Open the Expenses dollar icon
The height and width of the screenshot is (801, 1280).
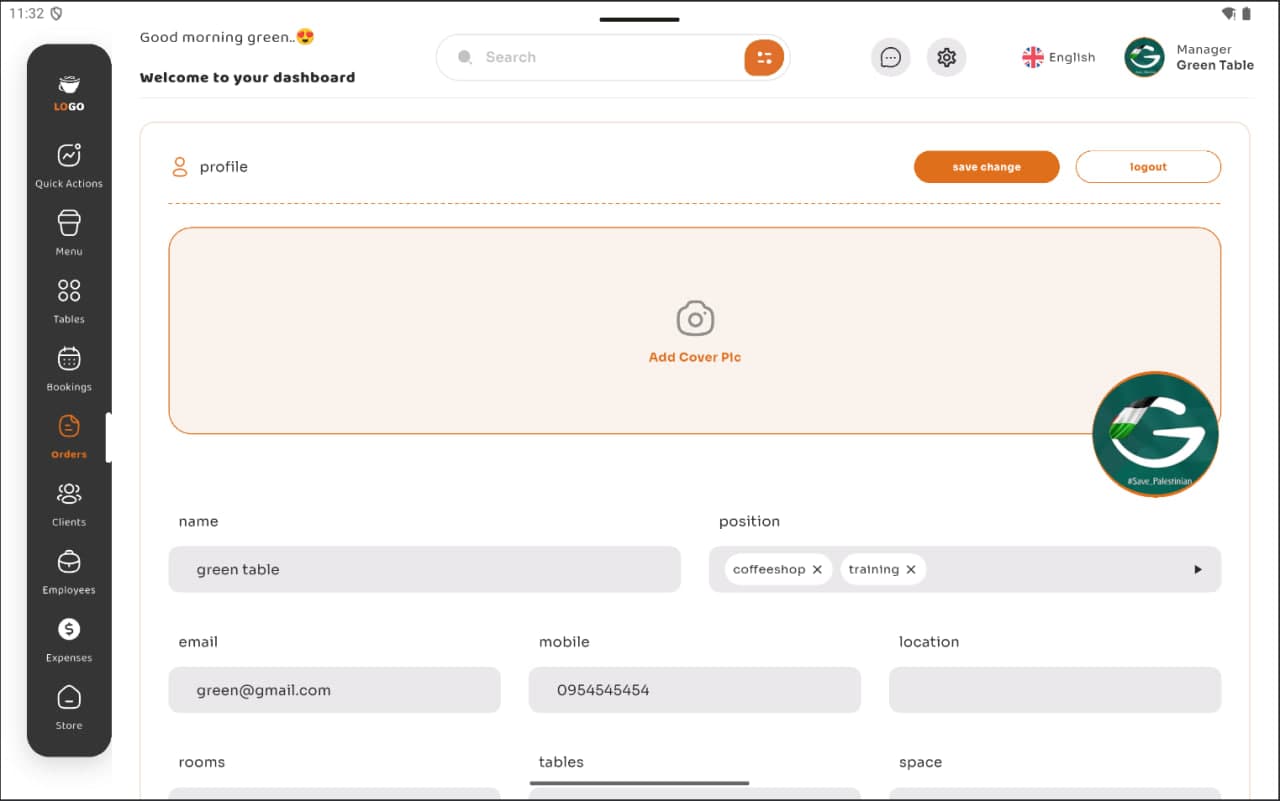click(69, 638)
